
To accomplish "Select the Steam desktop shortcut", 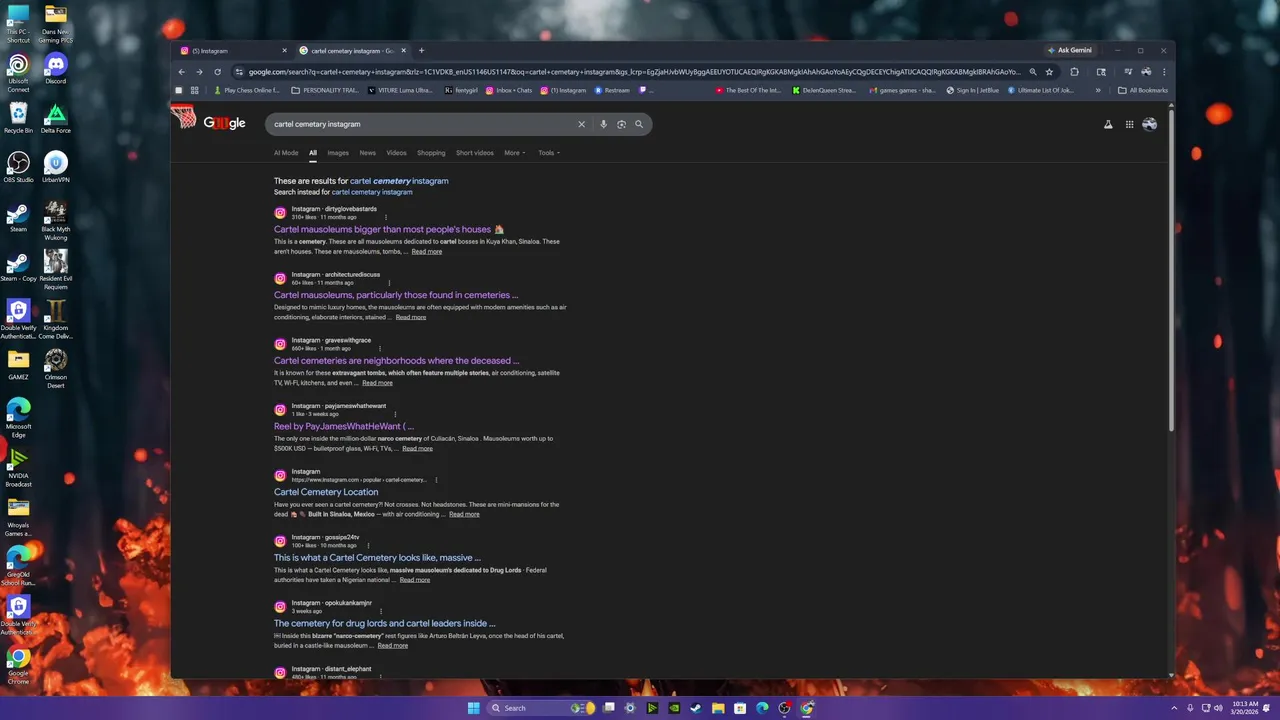I will coord(18,217).
